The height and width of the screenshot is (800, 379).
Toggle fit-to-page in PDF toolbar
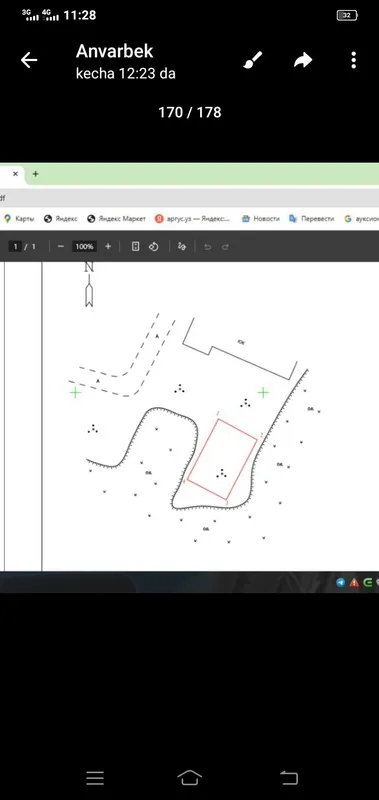click(135, 246)
